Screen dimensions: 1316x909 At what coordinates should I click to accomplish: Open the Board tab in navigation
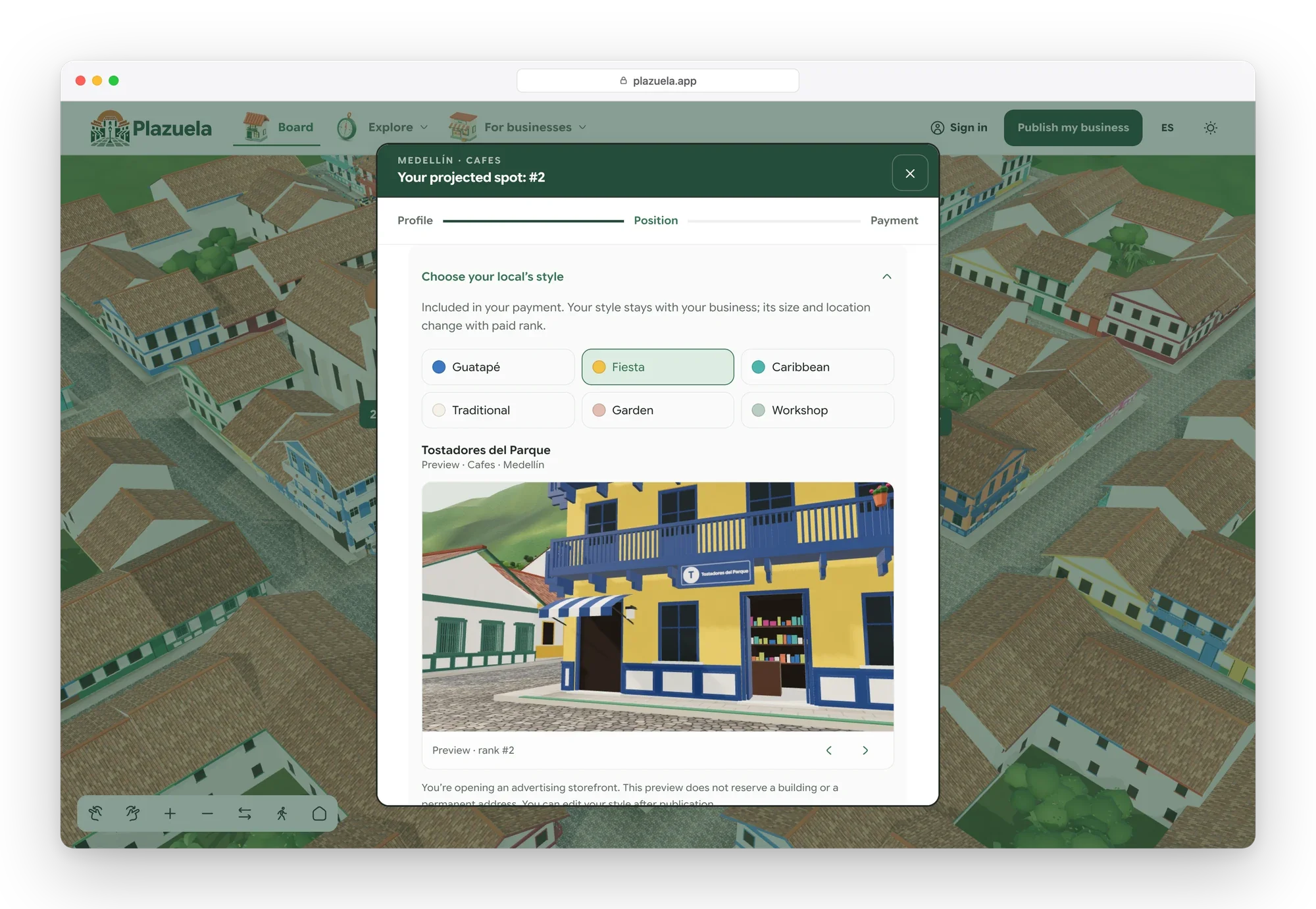pyautogui.click(x=277, y=127)
